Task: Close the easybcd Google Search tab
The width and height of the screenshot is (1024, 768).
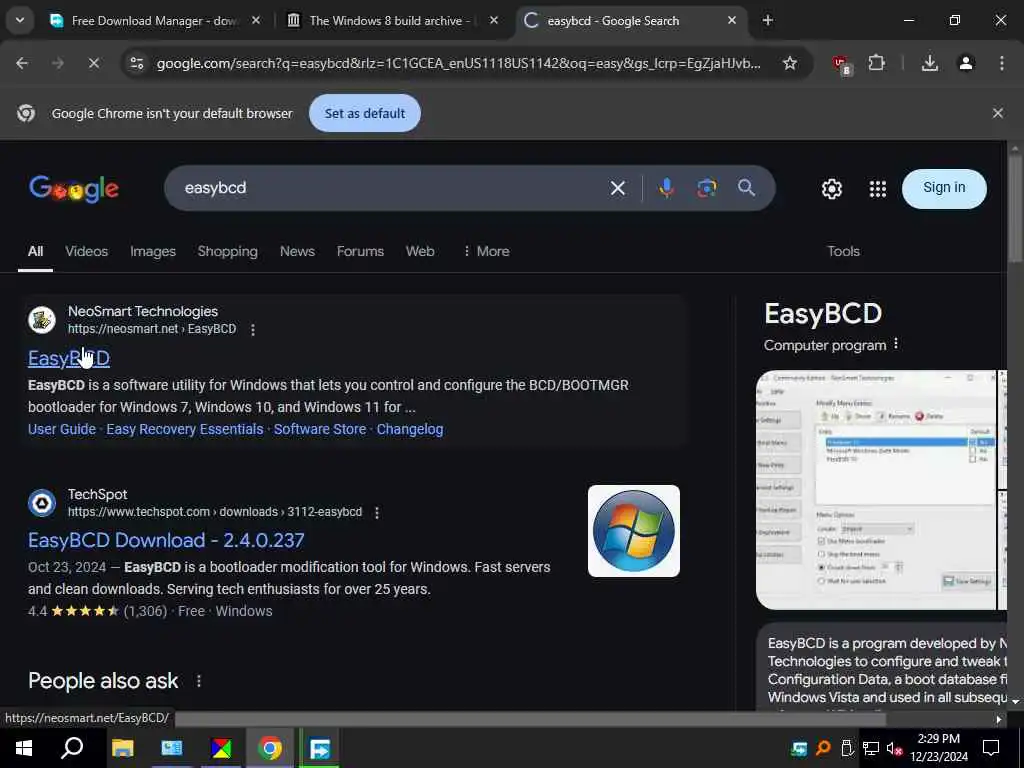Action: (731, 21)
